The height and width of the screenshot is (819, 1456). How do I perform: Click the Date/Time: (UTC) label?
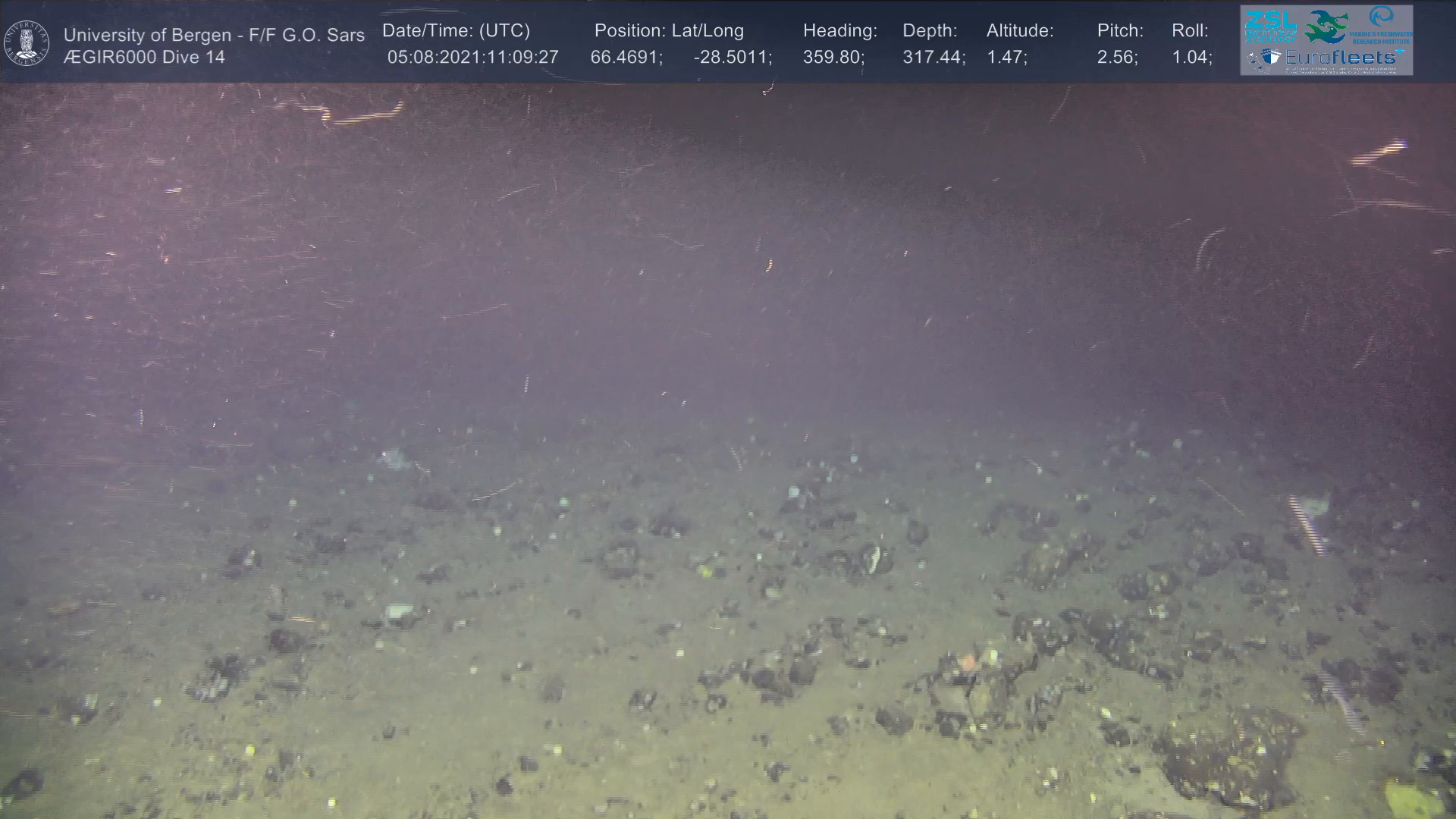456,31
